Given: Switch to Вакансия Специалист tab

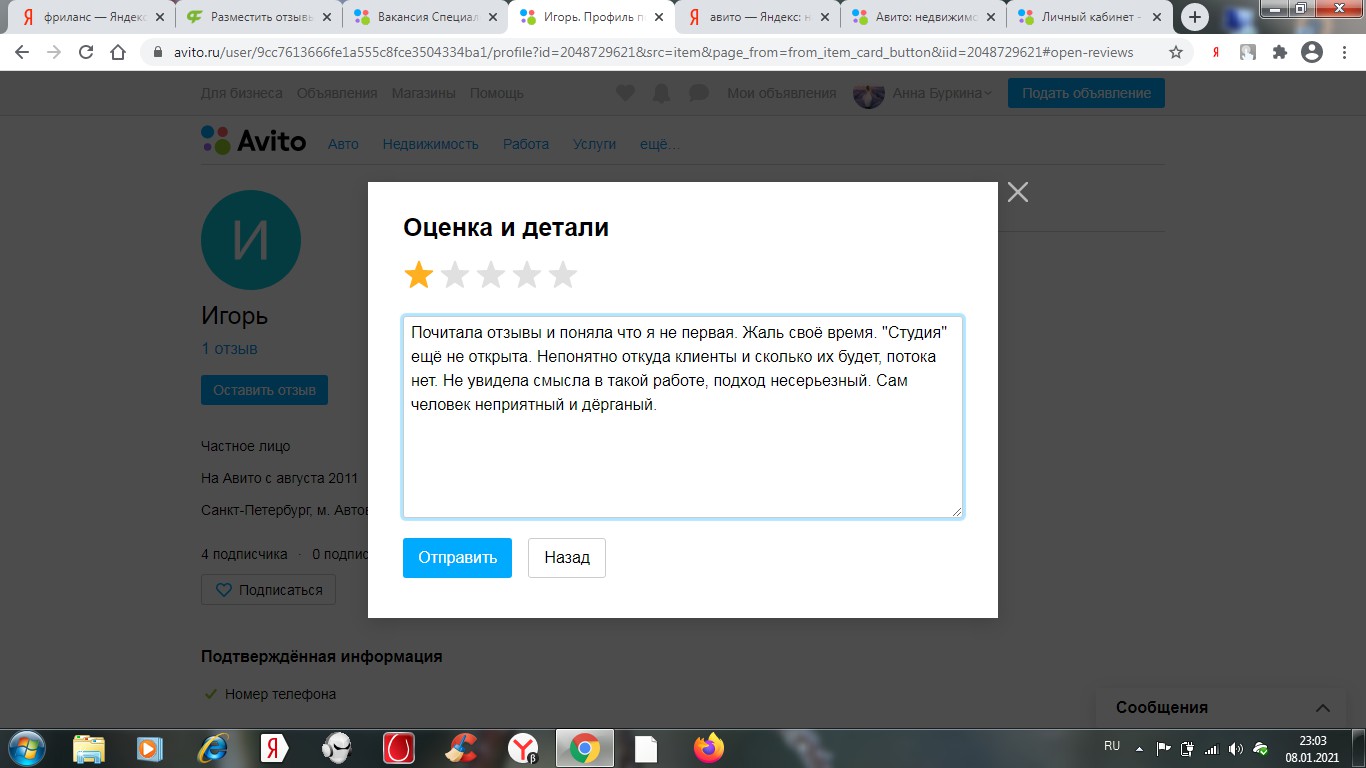Looking at the screenshot, I should coord(425,17).
